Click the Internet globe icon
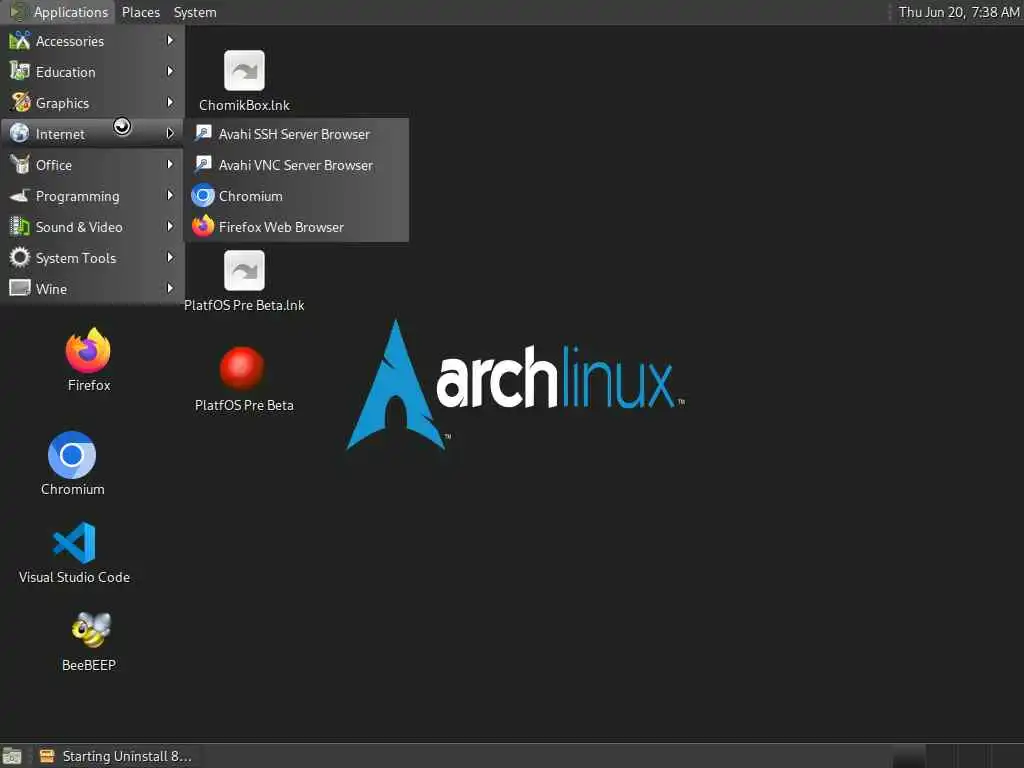Screen dimensions: 1024x768 coord(20,133)
